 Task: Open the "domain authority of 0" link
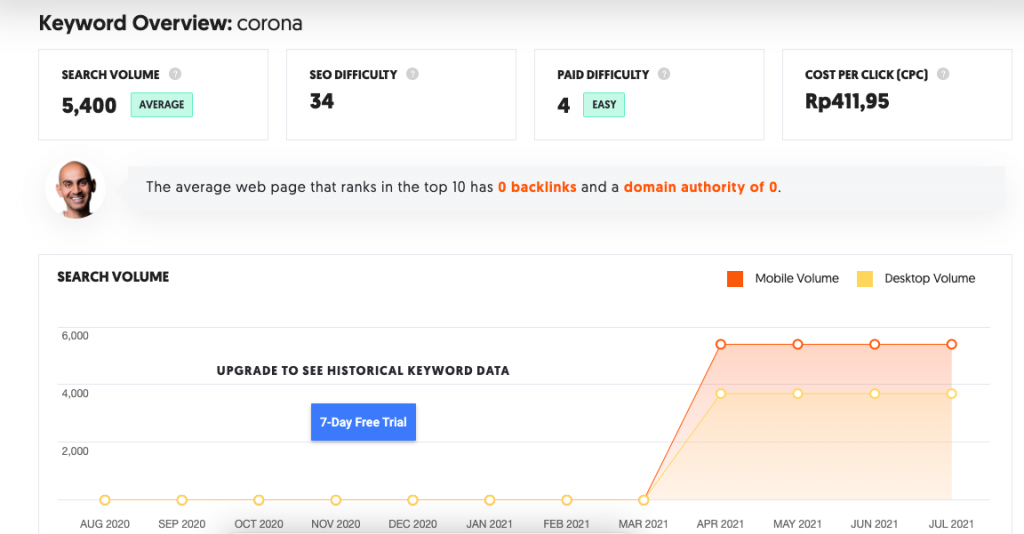(x=700, y=187)
